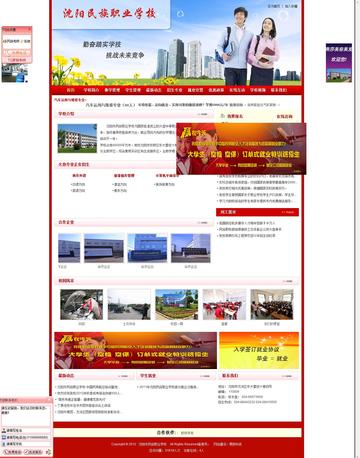Open the more link on the 学校介绍 header
Screen dimensions: 360x458
202,114
